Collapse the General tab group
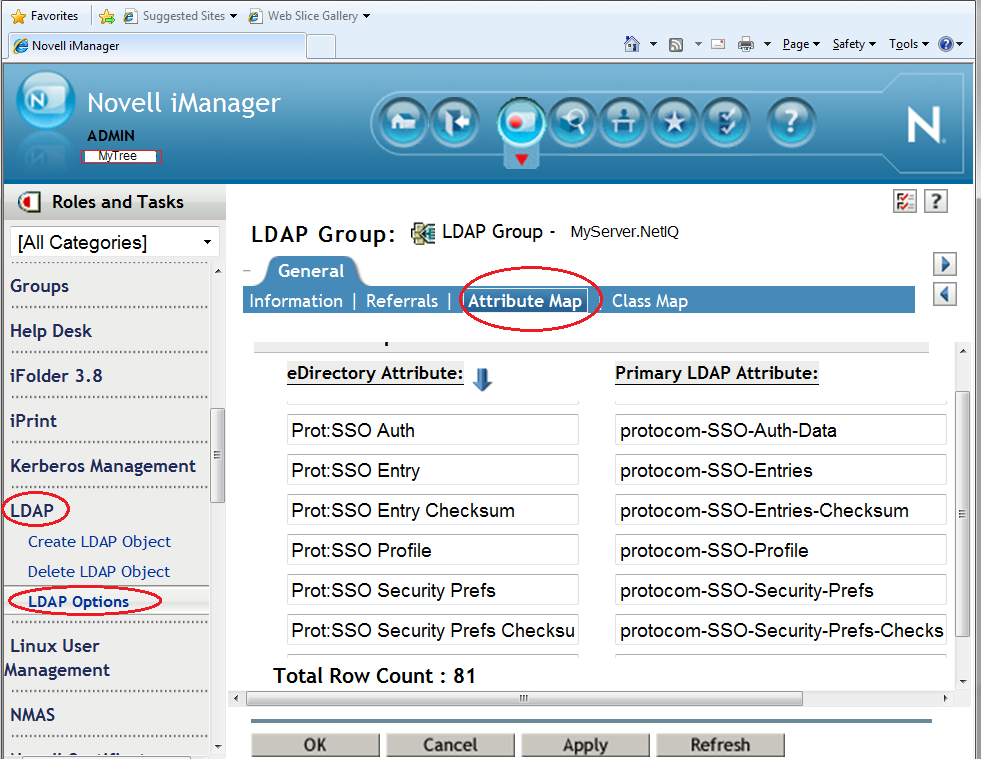 pos(248,271)
